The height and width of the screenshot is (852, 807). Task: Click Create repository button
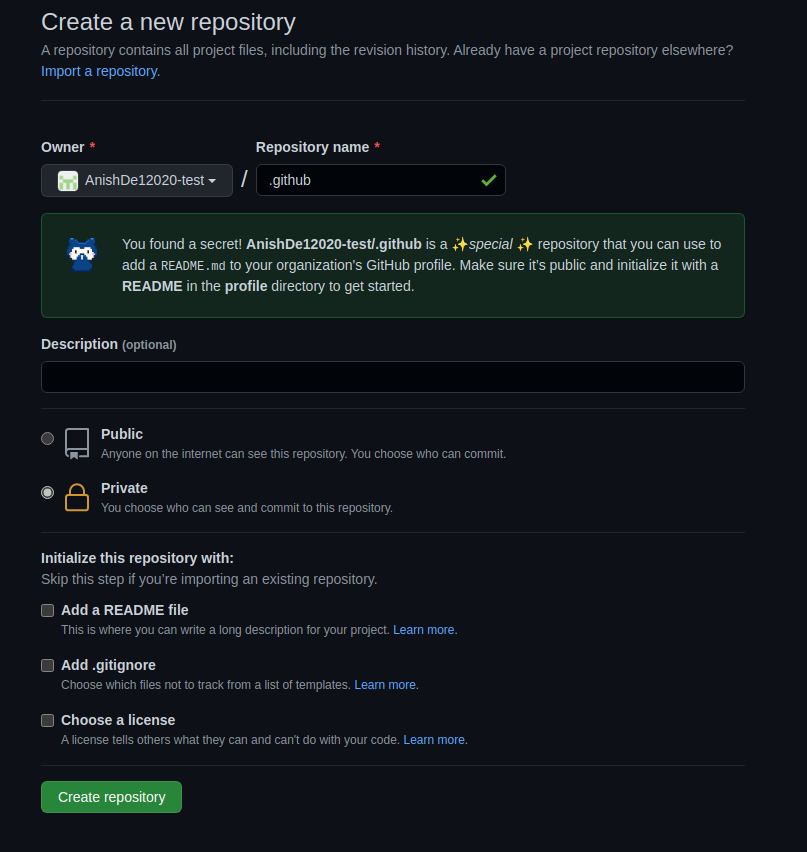[x=111, y=797]
